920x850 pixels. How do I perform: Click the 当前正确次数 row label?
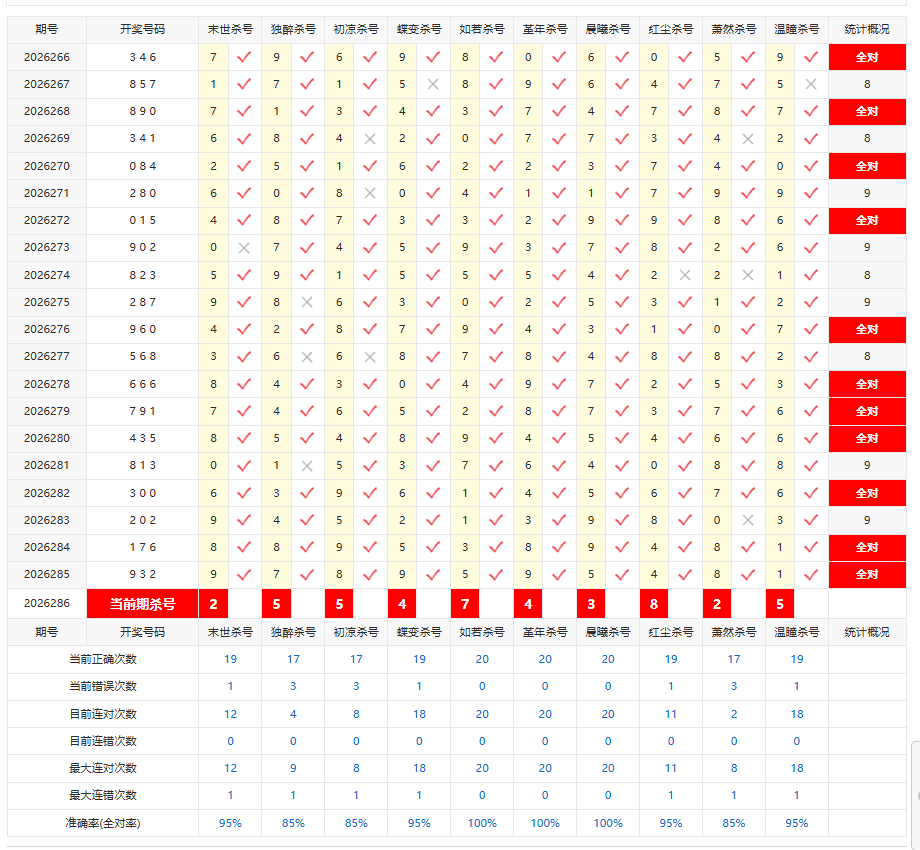pos(103,659)
